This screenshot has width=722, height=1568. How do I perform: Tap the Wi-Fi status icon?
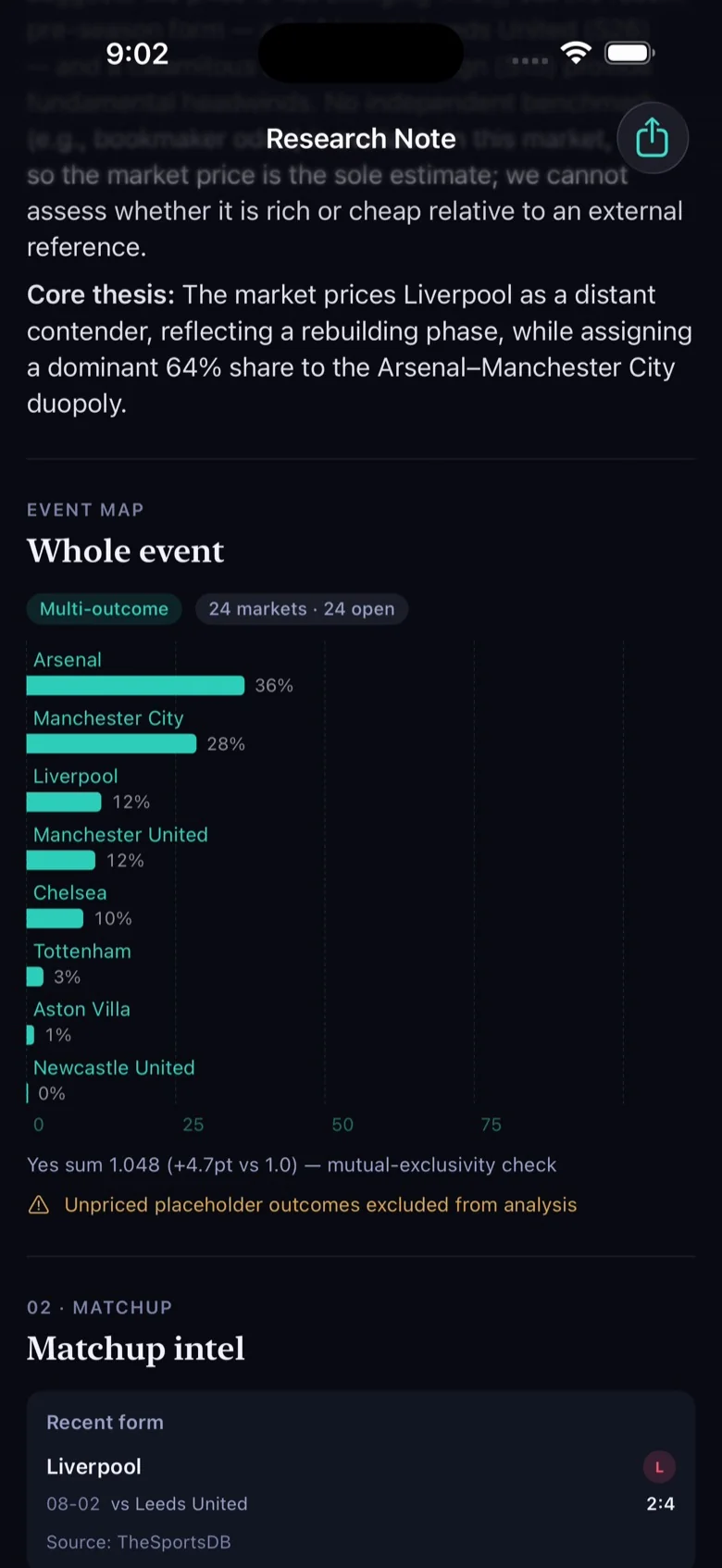coord(576,53)
